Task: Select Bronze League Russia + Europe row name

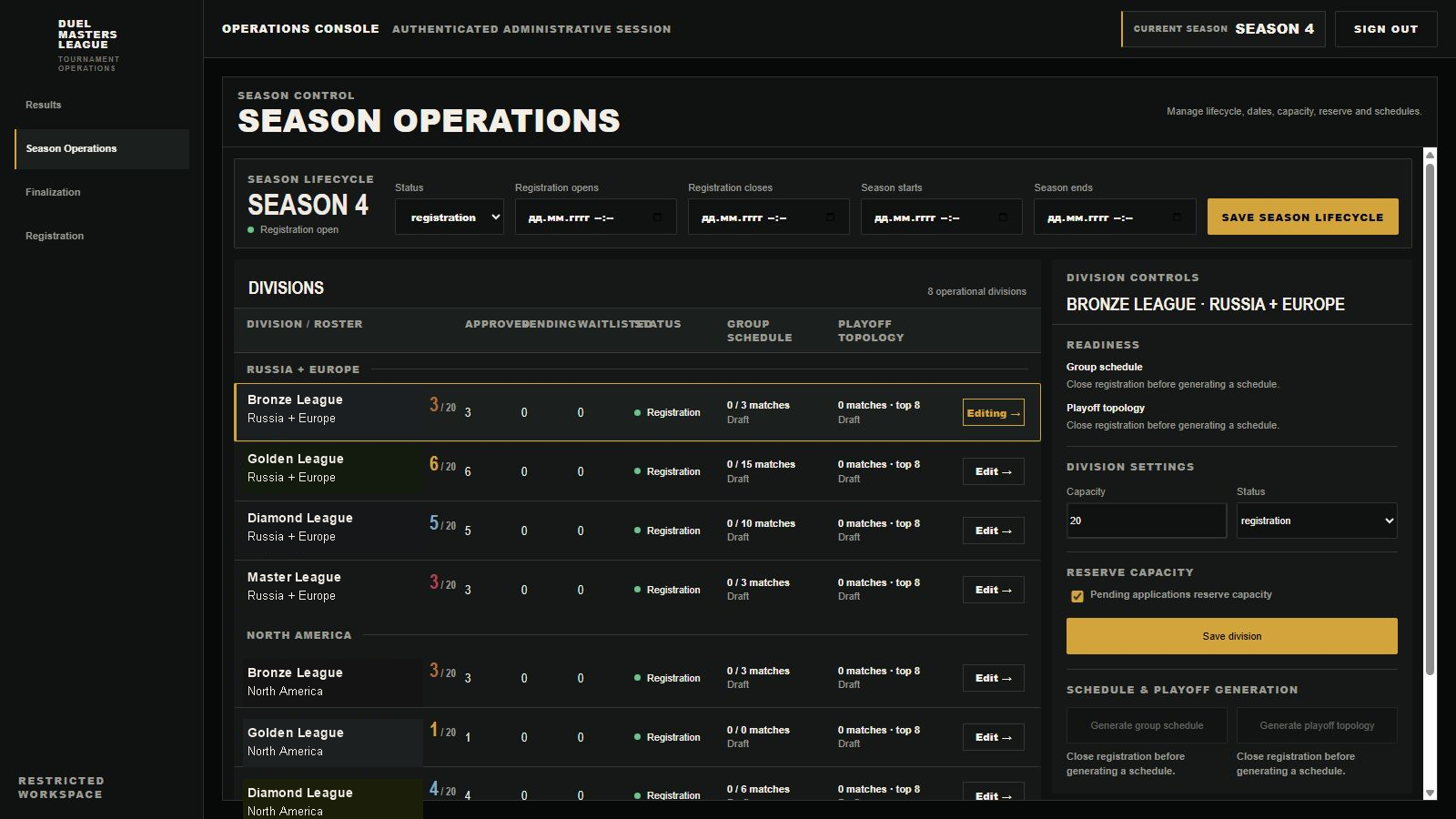Action: pyautogui.click(x=295, y=399)
